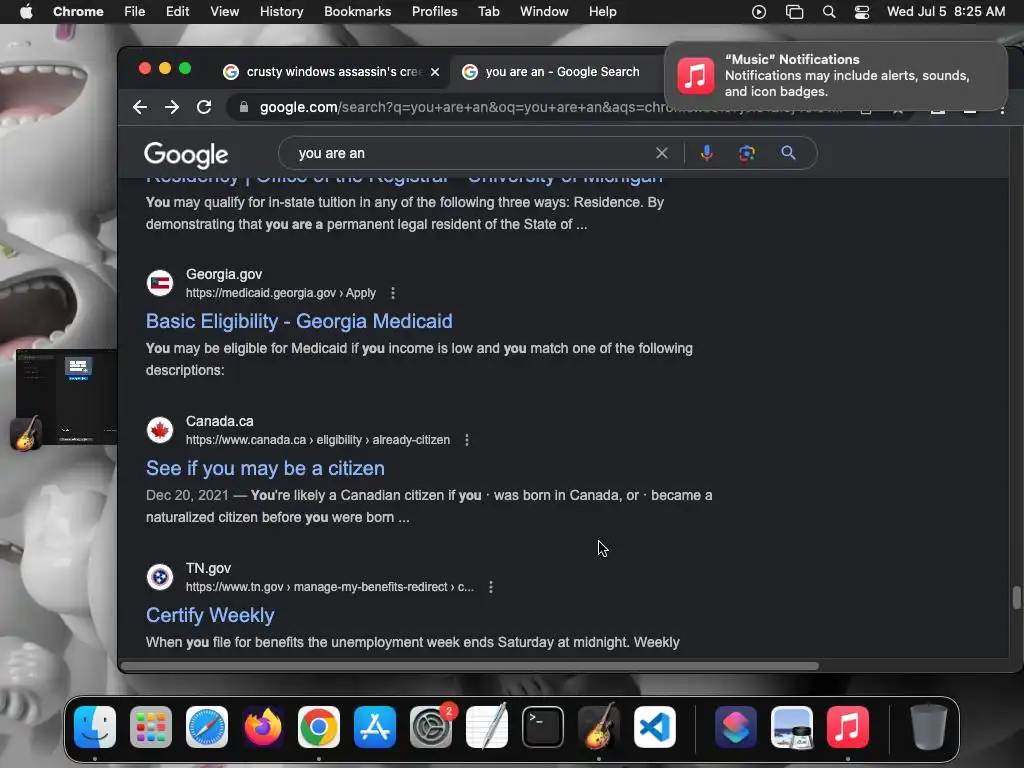
Task: Submit search with magnifier icon
Action: 788,153
